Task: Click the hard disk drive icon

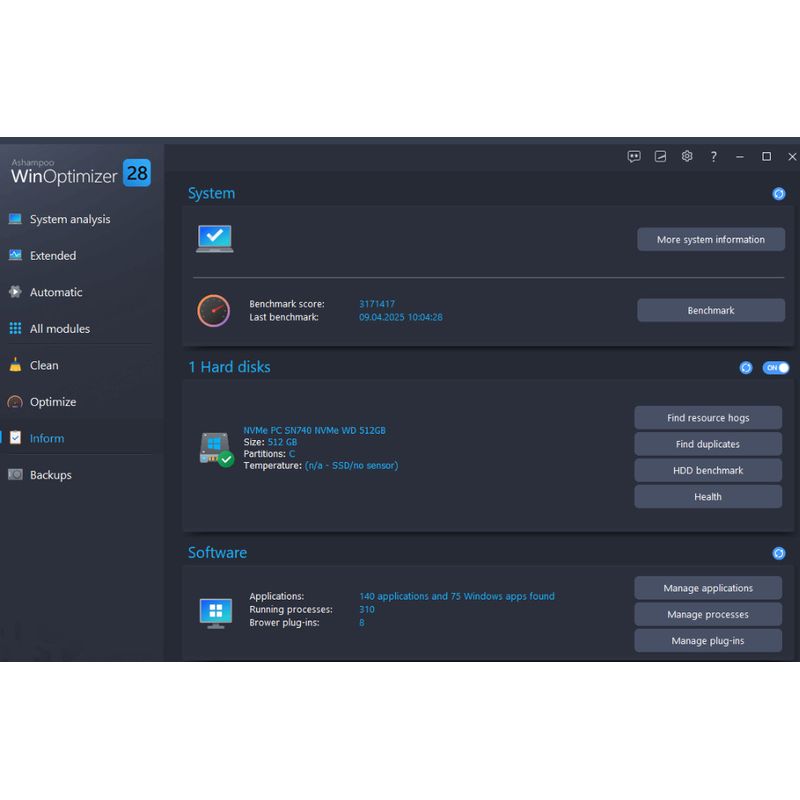Action: point(215,448)
